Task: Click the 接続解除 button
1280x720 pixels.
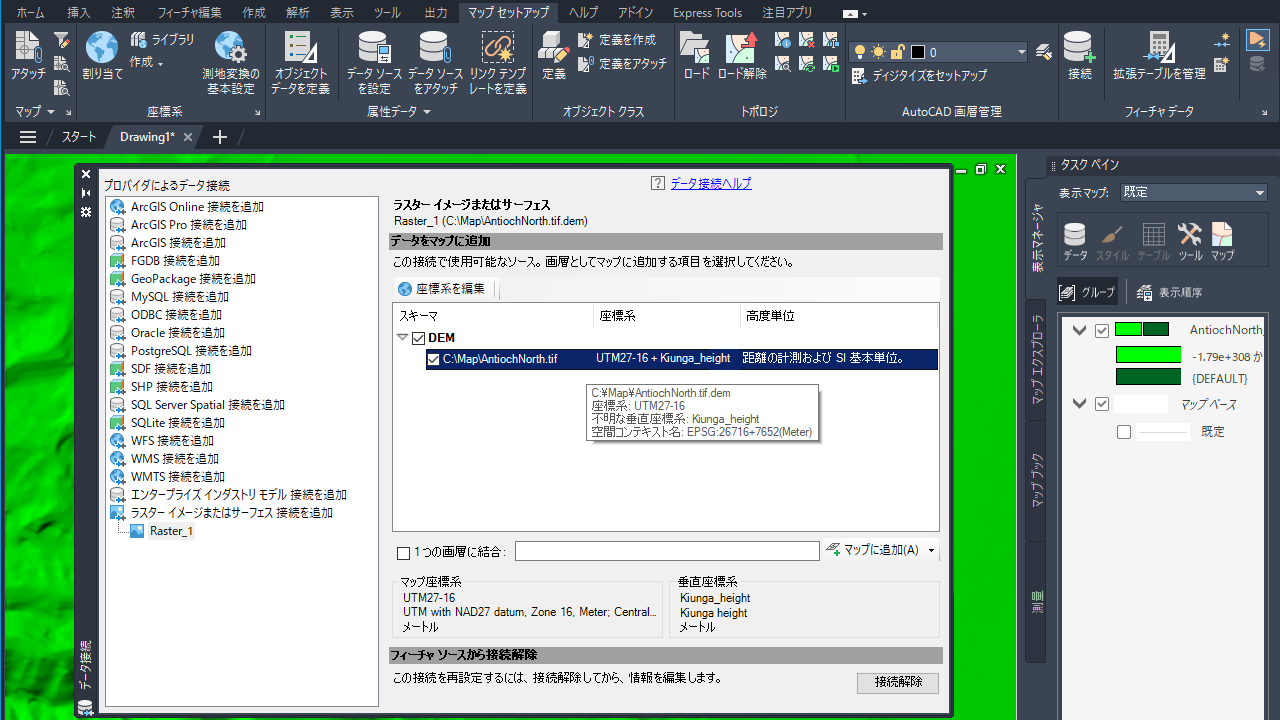Action: (898, 683)
